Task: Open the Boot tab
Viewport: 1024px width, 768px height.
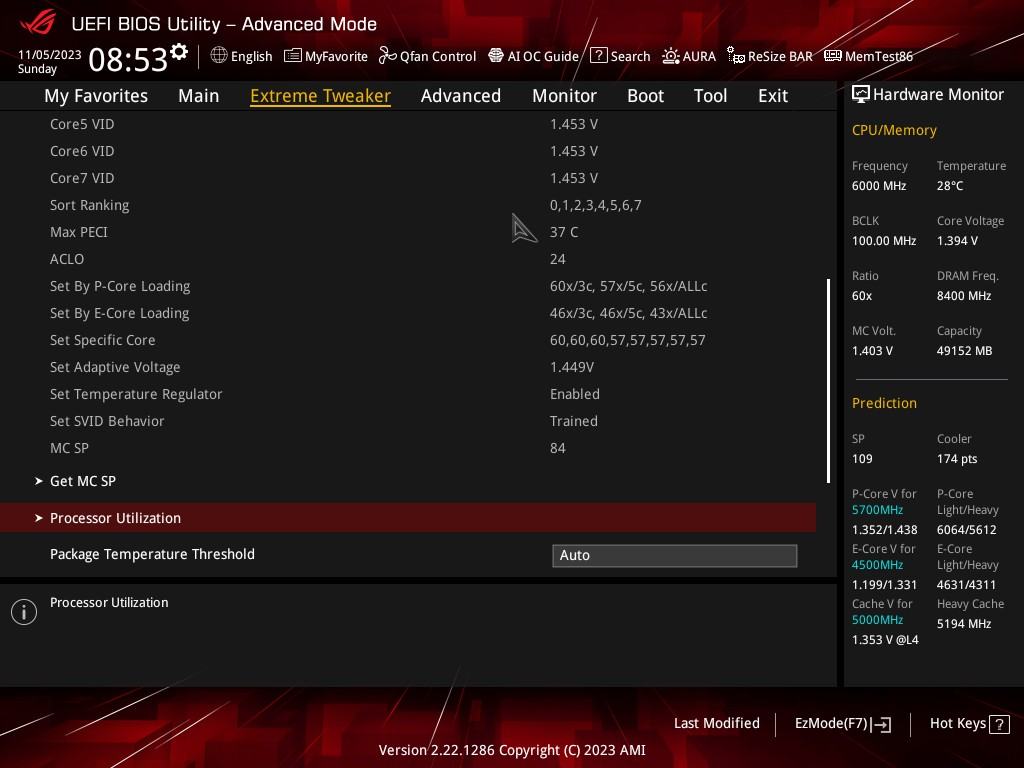Action: point(645,95)
